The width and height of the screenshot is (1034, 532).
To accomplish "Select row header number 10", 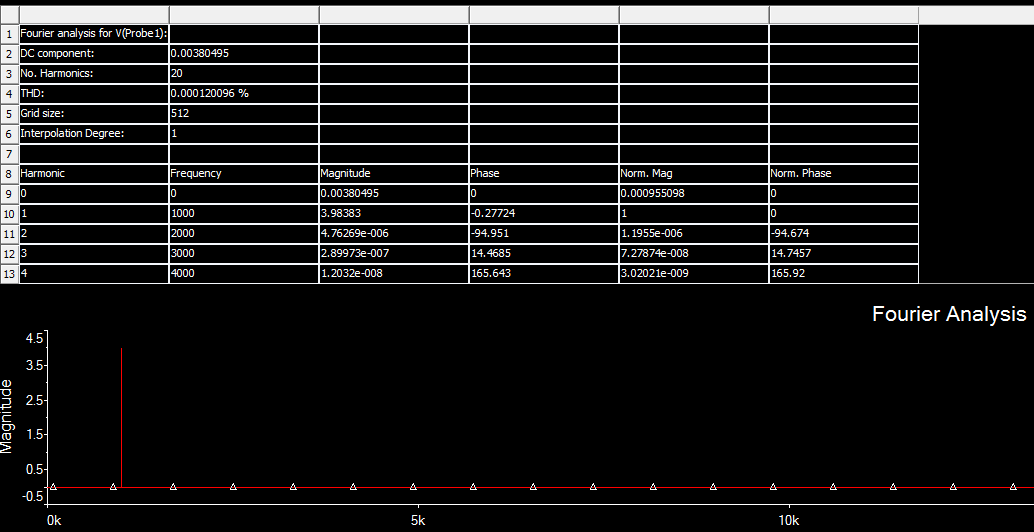I will pyautogui.click(x=9, y=214).
